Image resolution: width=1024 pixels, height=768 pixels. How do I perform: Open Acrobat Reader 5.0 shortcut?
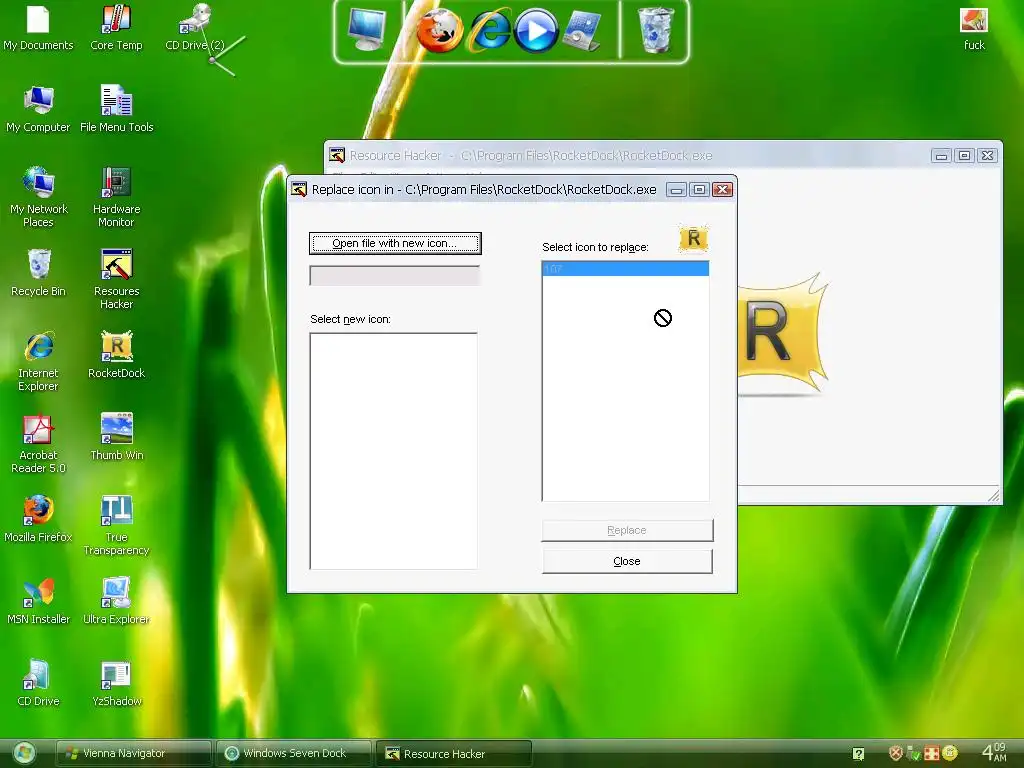click(x=38, y=443)
